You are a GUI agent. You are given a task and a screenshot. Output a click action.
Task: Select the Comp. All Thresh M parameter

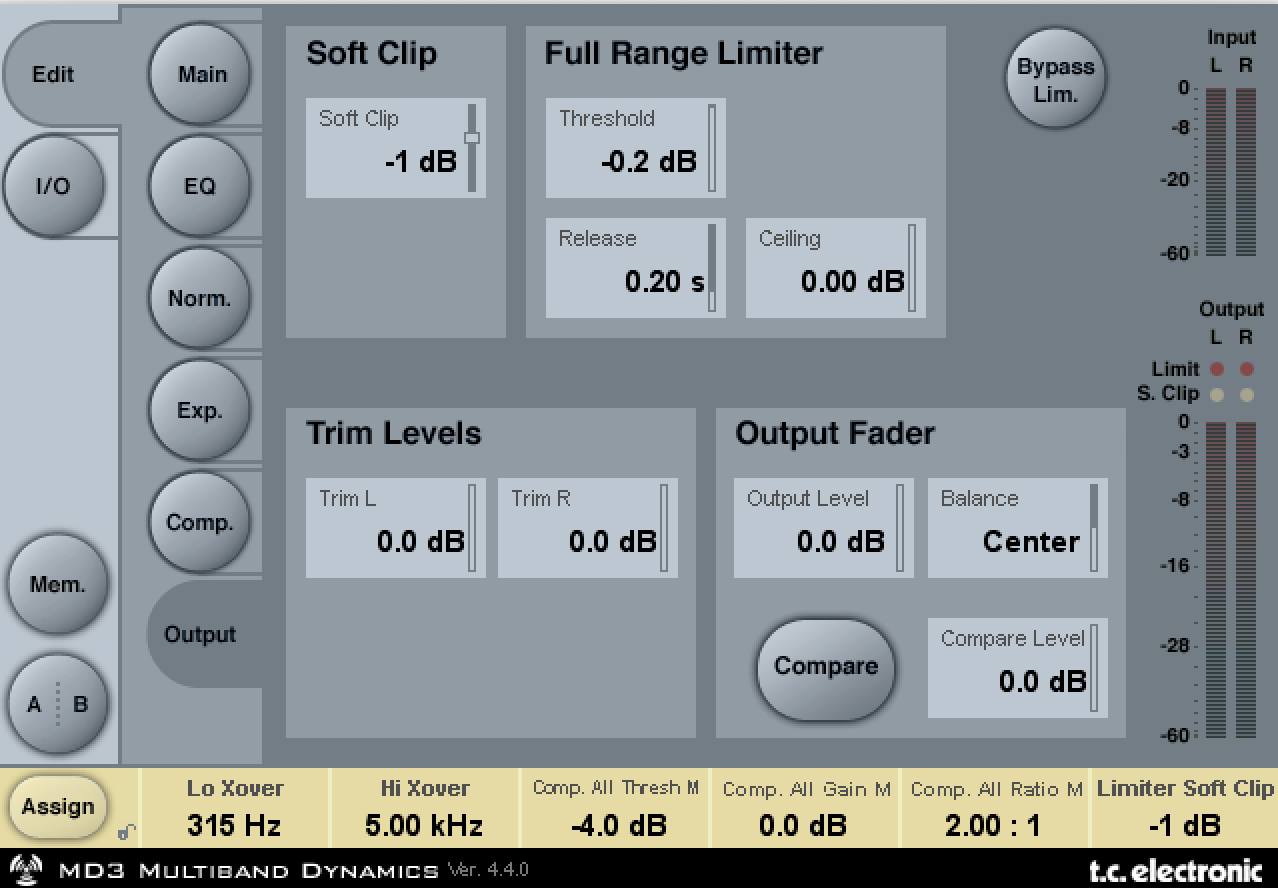[615, 807]
